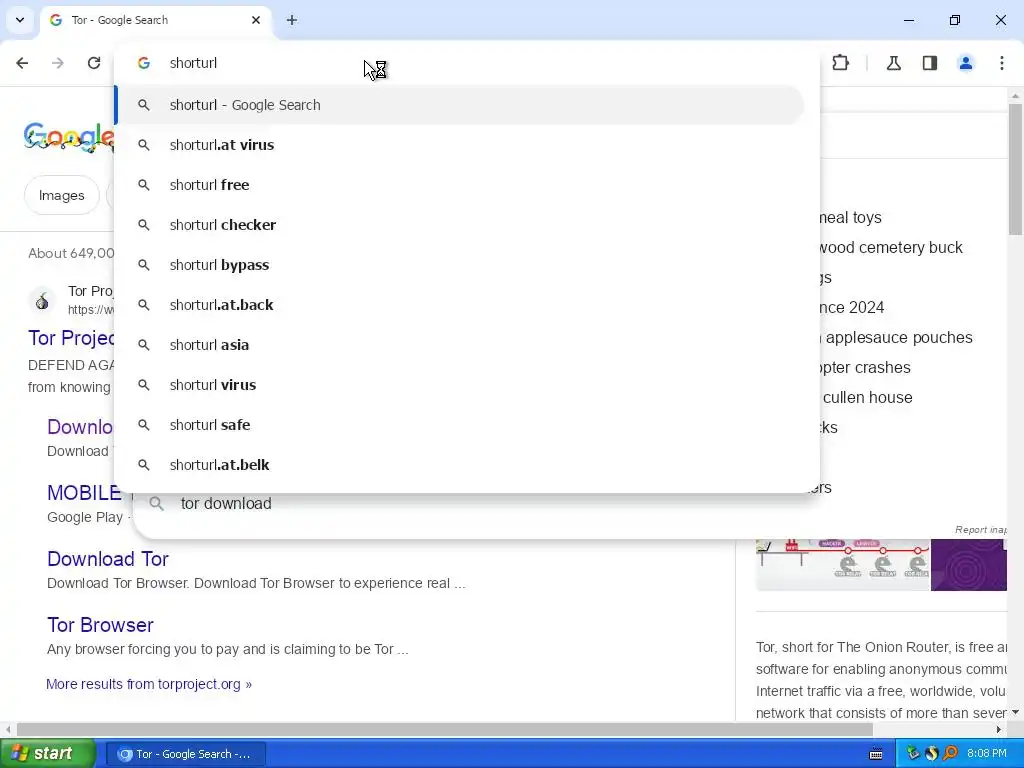Open the 'MOBILE' sitelink

pyautogui.click(x=84, y=493)
